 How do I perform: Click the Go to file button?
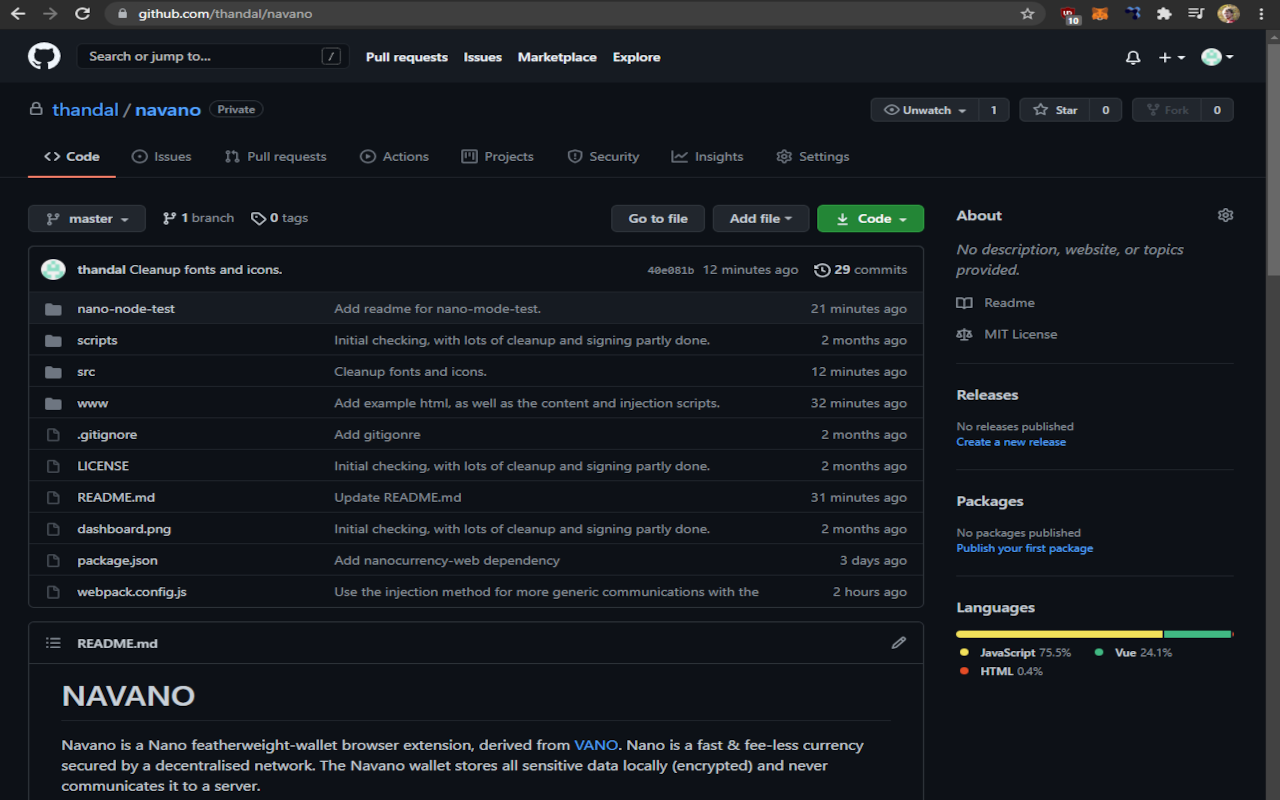[657, 219]
